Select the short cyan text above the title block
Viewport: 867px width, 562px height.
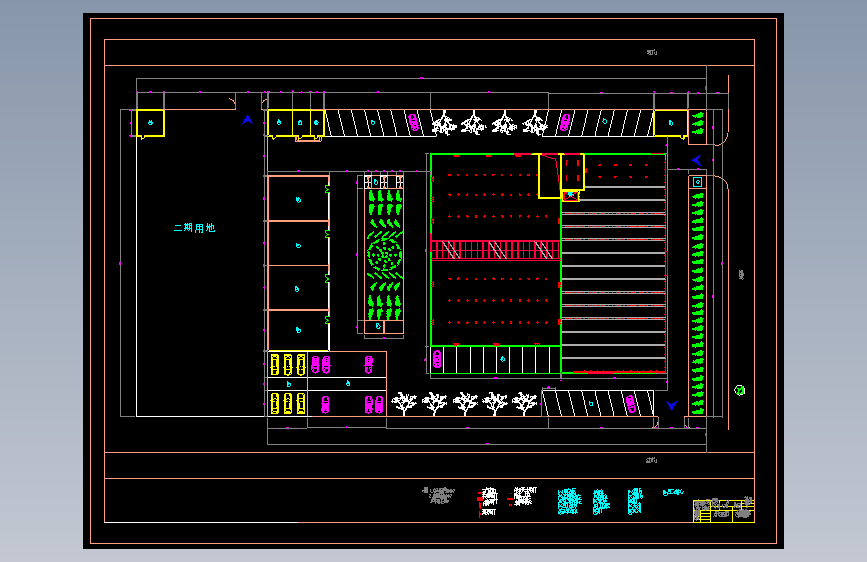(x=673, y=492)
